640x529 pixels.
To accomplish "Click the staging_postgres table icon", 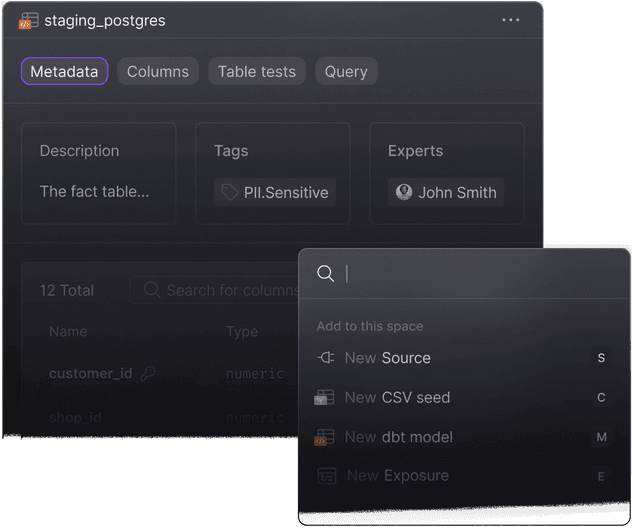I will tap(28, 21).
